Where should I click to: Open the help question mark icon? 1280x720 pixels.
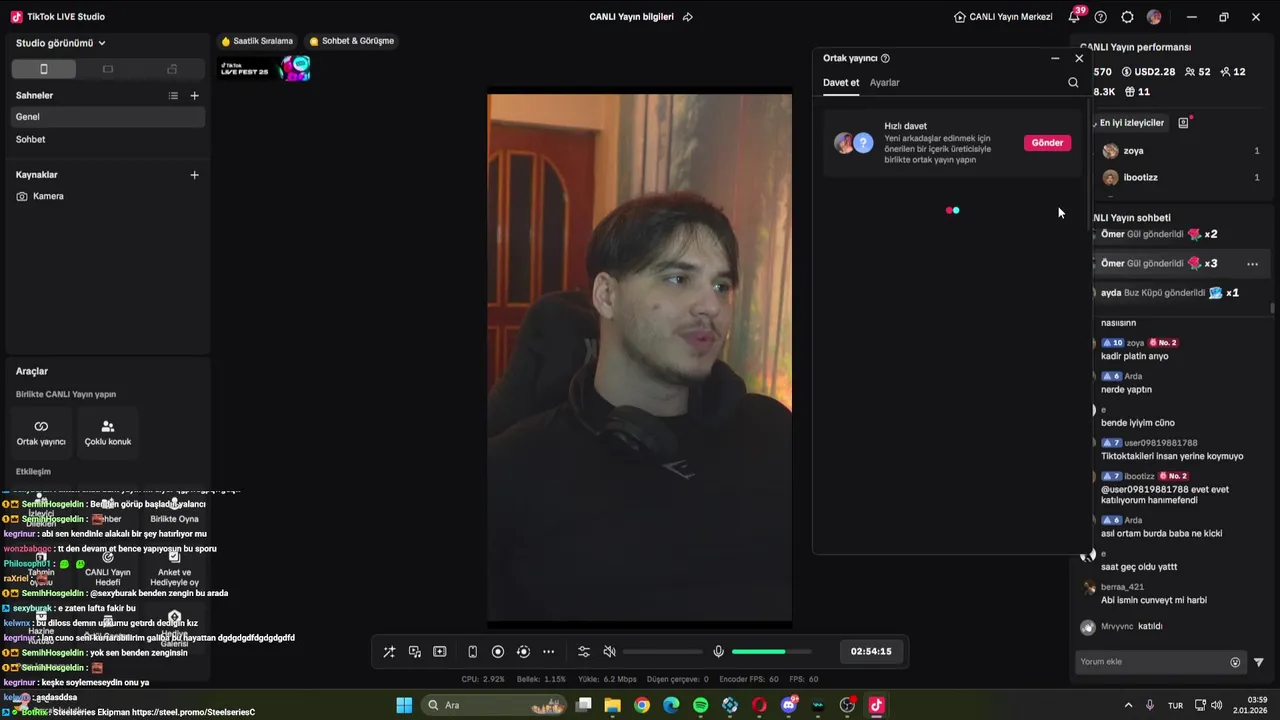[x=1101, y=17]
